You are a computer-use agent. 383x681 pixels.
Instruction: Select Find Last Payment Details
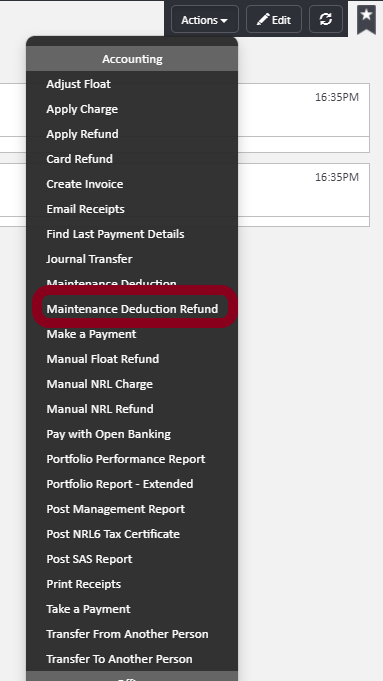click(116, 234)
